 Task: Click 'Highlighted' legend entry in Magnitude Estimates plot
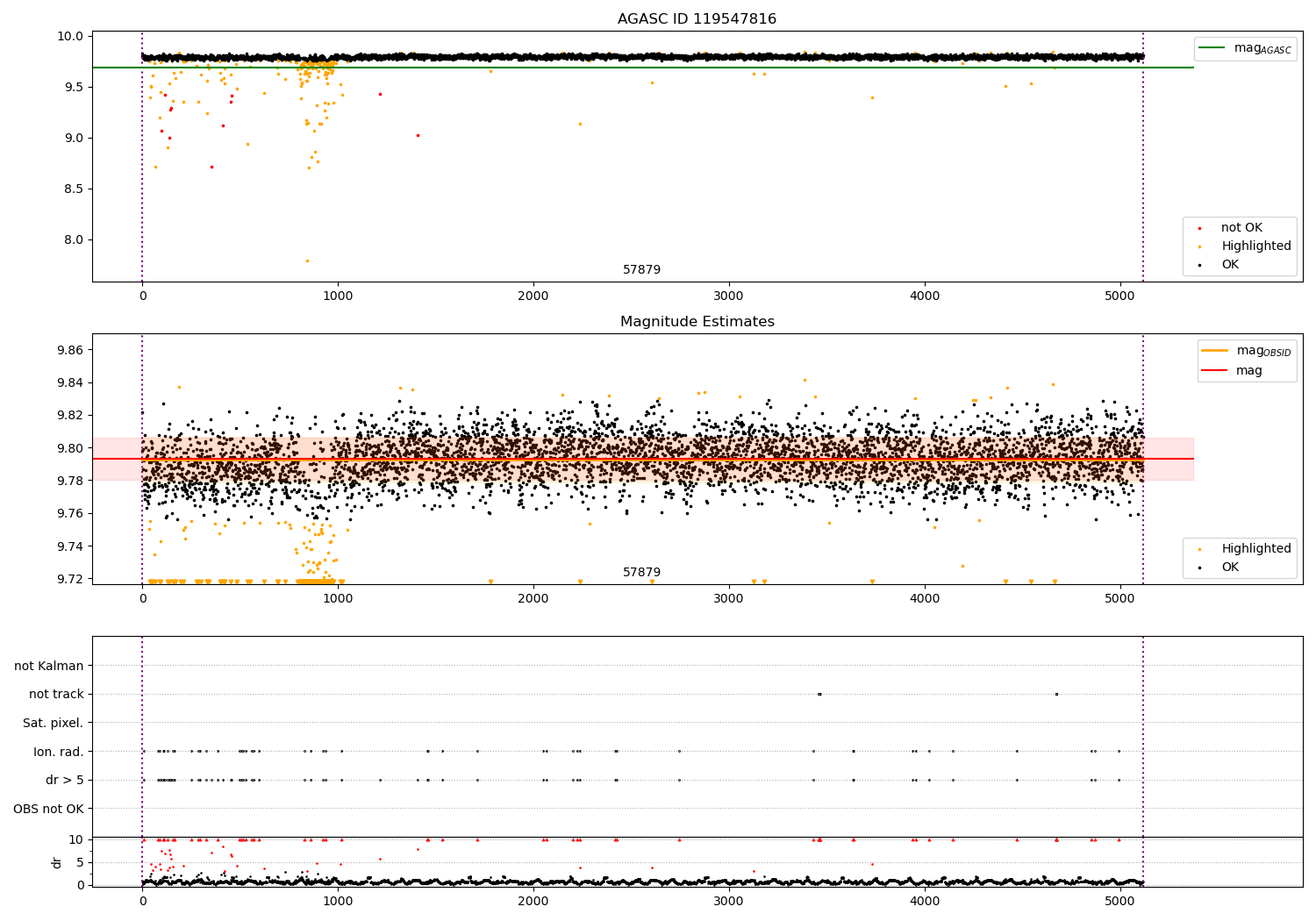tap(1255, 549)
